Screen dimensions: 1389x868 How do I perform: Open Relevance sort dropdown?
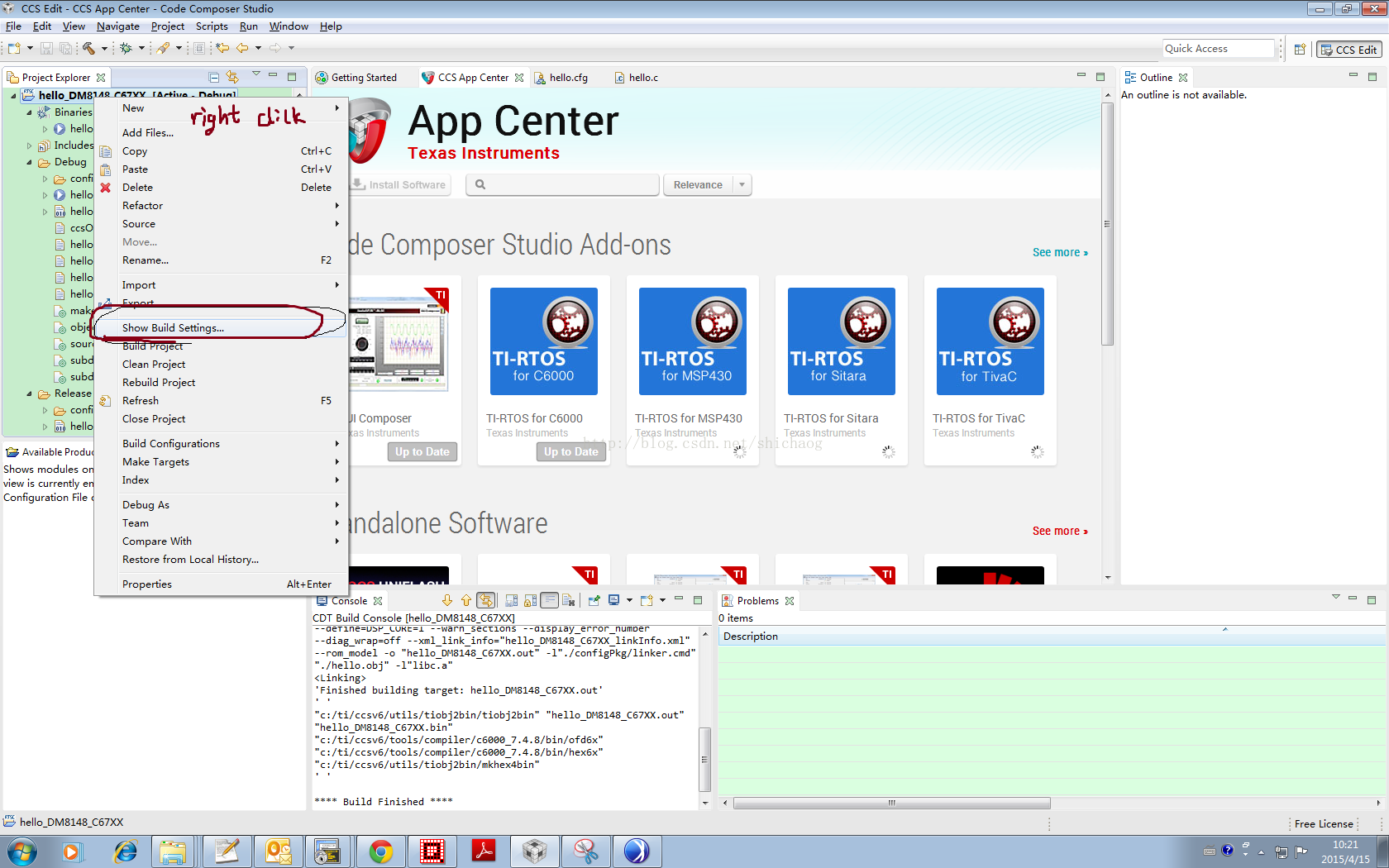(x=742, y=184)
